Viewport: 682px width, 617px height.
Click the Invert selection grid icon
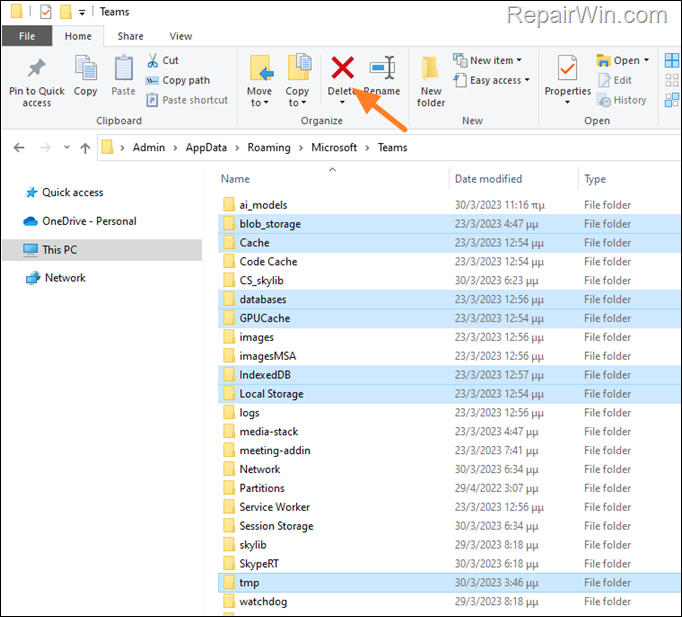[x=672, y=100]
